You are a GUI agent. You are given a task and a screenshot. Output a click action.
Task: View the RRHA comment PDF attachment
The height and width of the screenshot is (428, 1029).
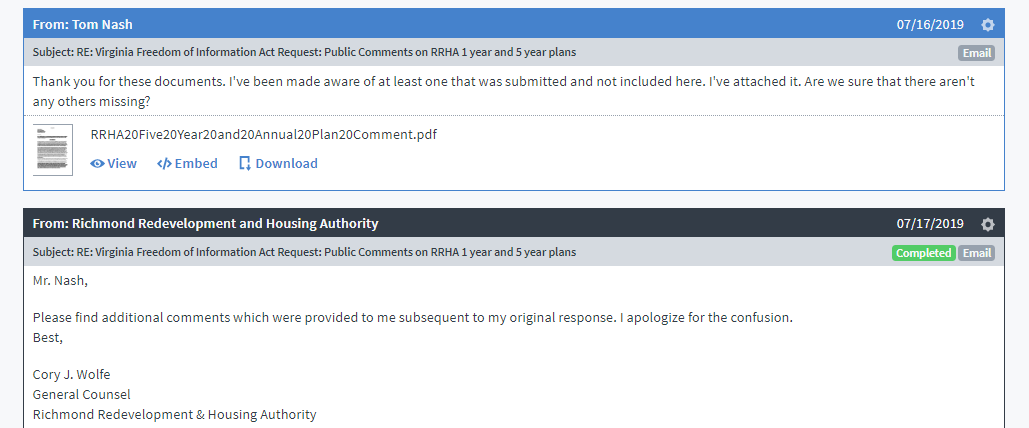pyautogui.click(x=114, y=163)
